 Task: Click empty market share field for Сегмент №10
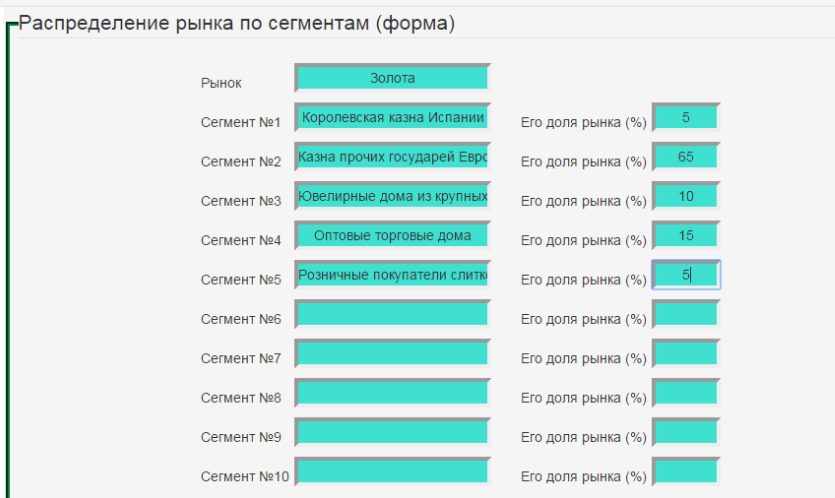[685, 471]
